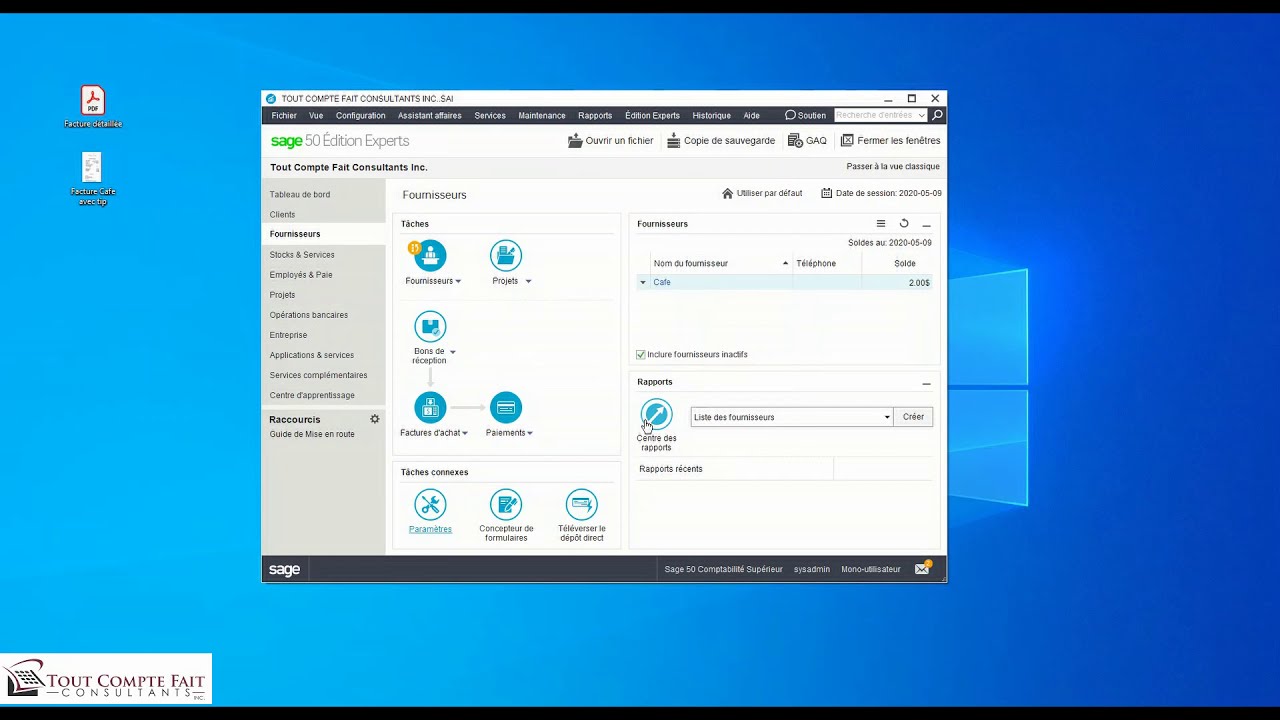Open the Vue menu
1280x720 pixels.
[x=316, y=115]
